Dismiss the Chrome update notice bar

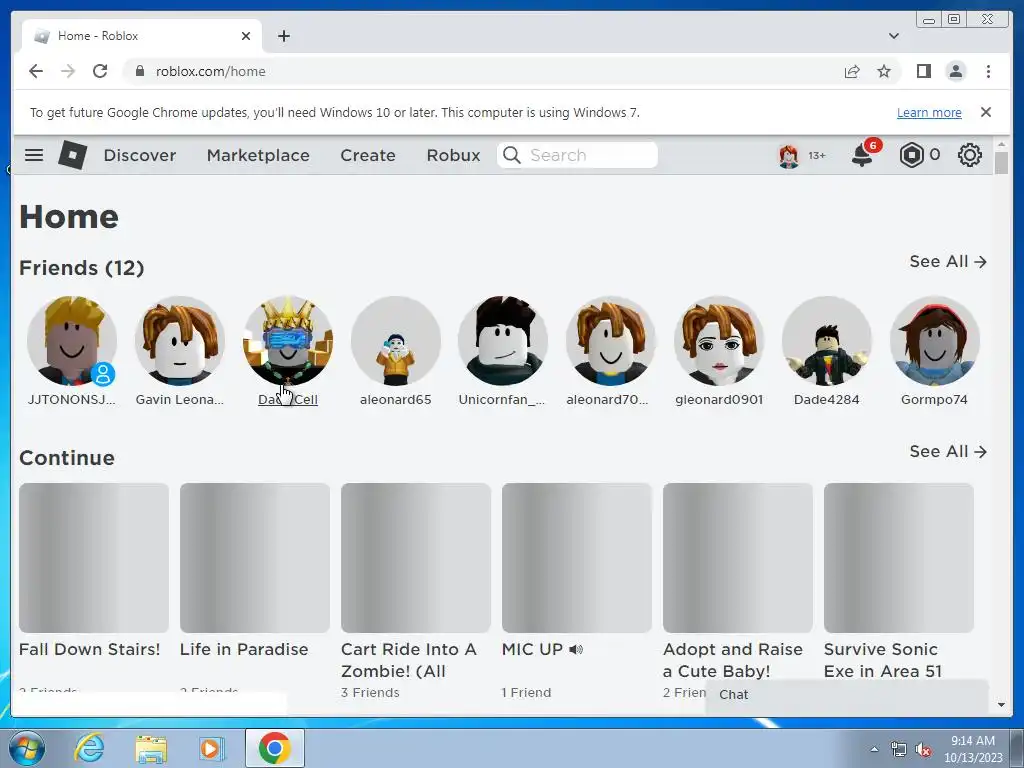tap(985, 112)
